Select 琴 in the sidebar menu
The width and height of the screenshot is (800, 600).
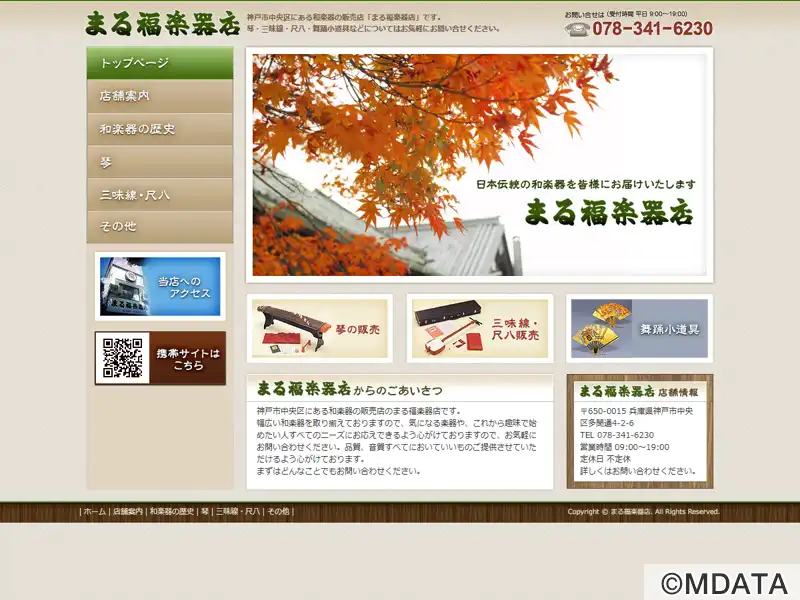(x=160, y=162)
